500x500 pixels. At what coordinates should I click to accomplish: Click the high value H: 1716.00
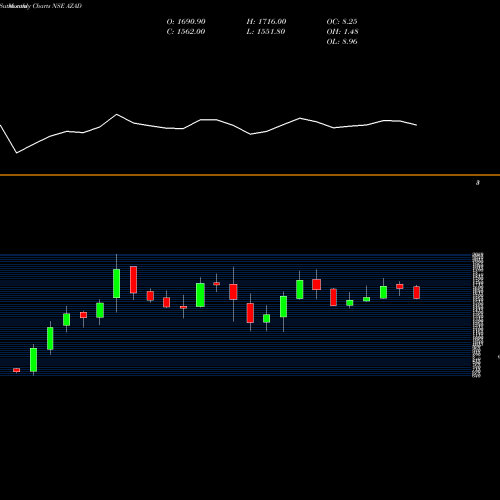point(266,22)
